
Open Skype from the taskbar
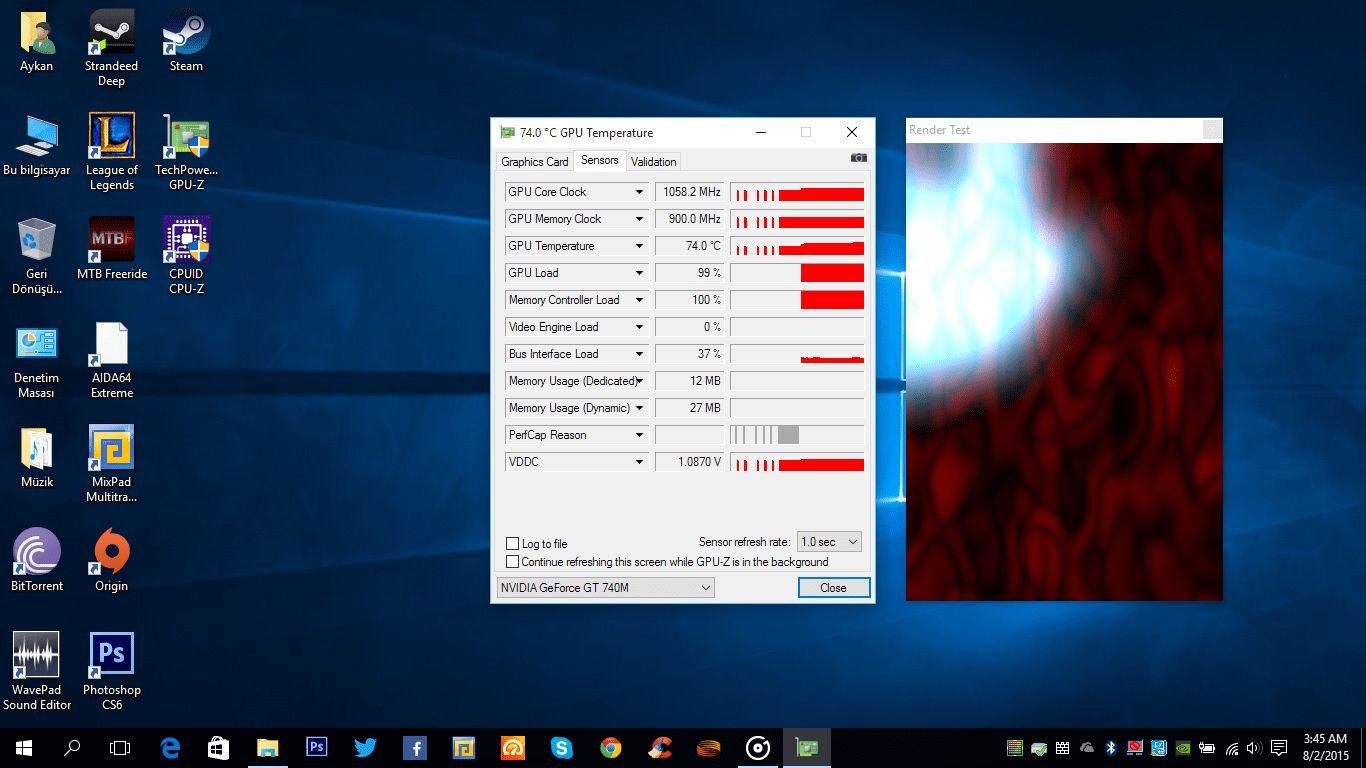tap(561, 747)
